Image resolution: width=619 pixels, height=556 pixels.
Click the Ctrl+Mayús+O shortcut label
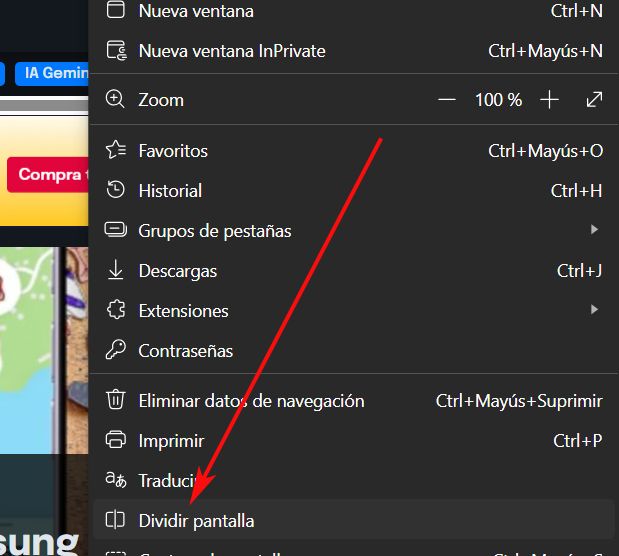546,151
